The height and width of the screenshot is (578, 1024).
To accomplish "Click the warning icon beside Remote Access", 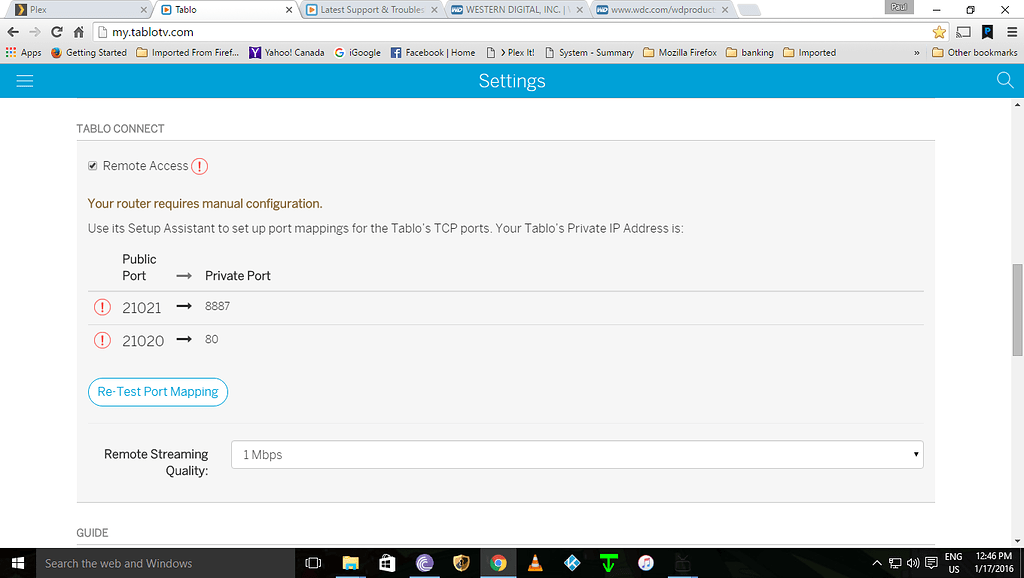I will tap(200, 166).
